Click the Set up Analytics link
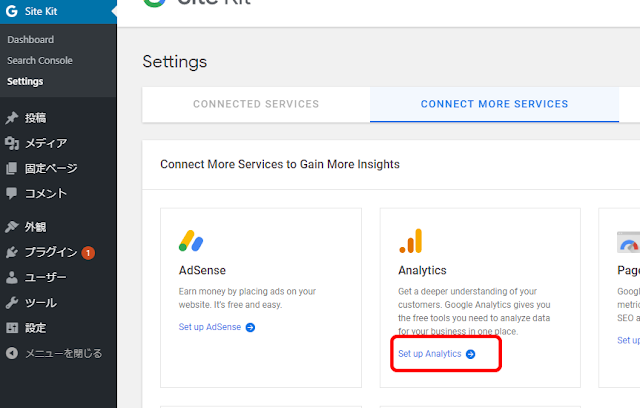Image resolution: width=640 pixels, height=408 pixels. (x=430, y=354)
